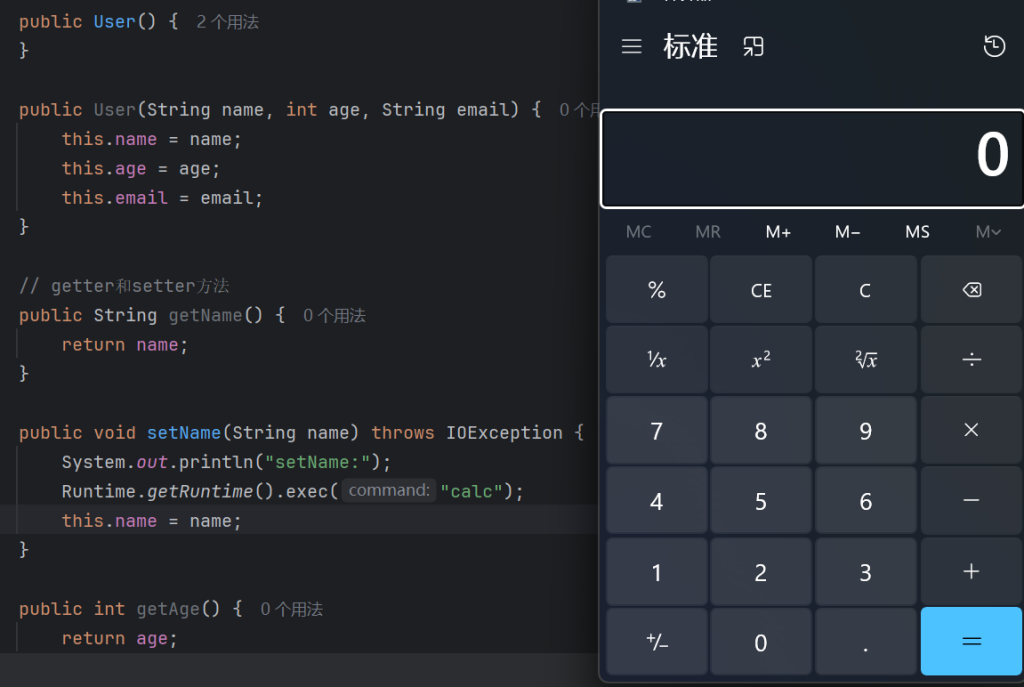Click the CE clear entry key
This screenshot has width=1024, height=687.
(x=761, y=290)
